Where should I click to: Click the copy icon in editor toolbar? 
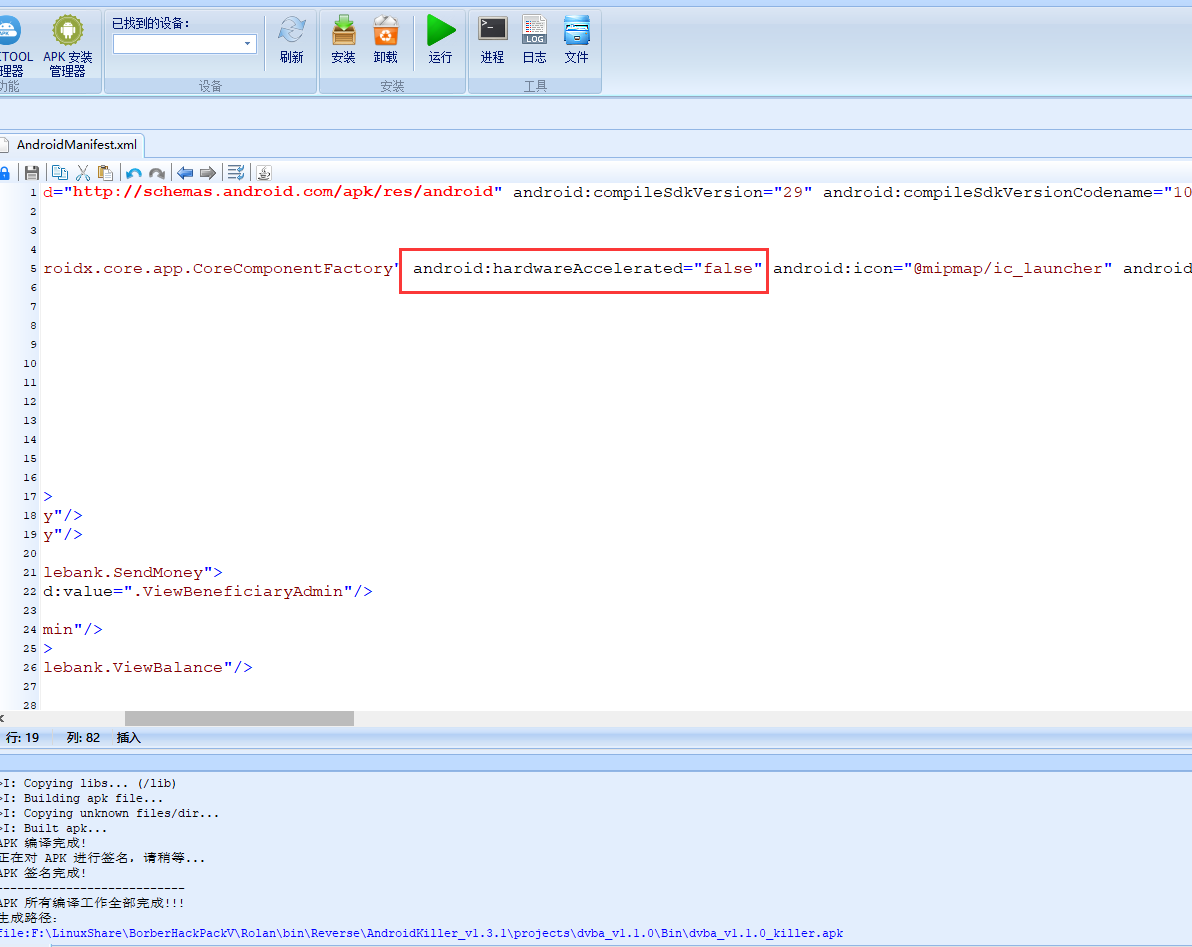pyautogui.click(x=59, y=173)
